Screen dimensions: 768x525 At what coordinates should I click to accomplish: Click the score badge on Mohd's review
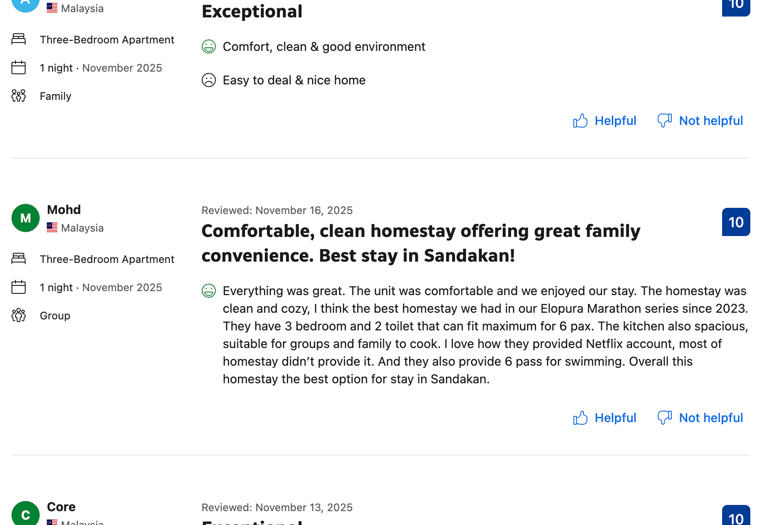[736, 222]
